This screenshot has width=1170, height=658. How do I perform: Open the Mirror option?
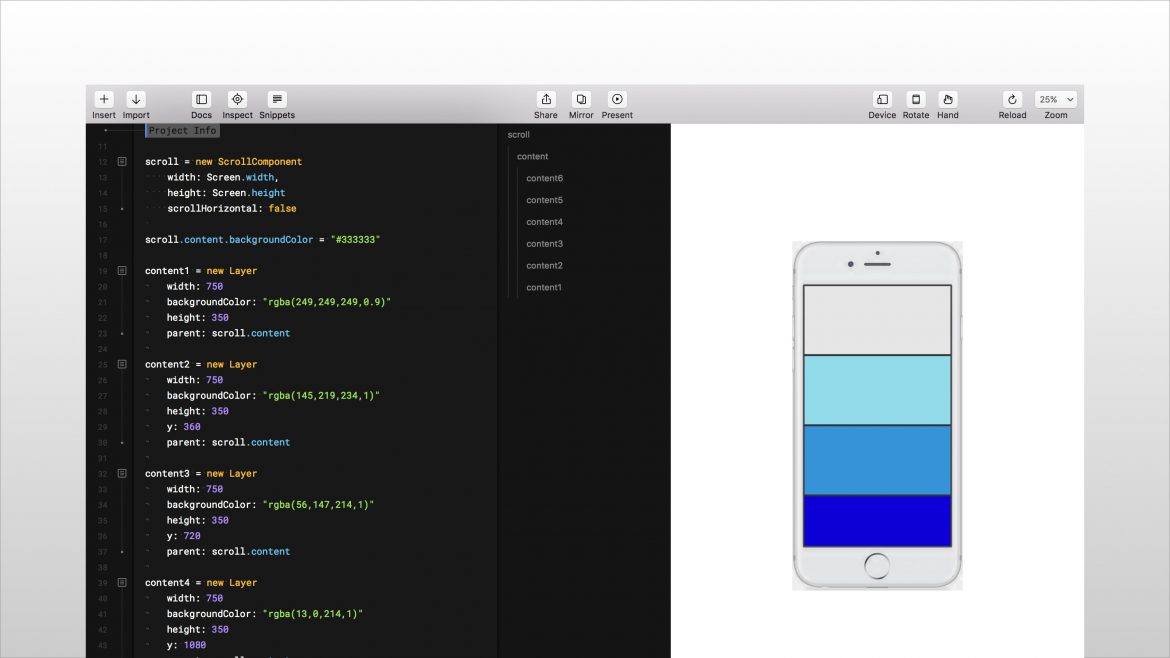tap(581, 99)
